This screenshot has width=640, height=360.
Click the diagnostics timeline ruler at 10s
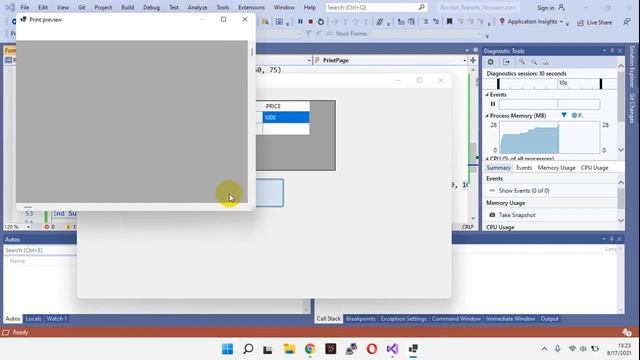tap(563, 83)
